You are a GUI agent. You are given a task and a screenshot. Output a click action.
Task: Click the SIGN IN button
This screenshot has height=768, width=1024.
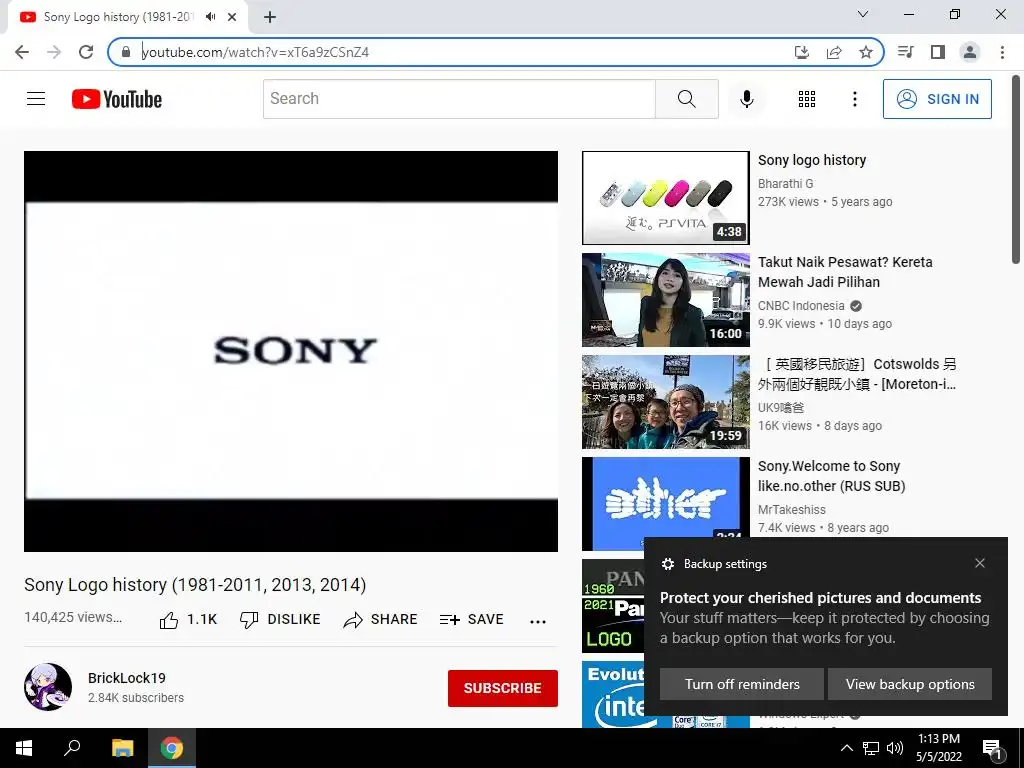(936, 99)
